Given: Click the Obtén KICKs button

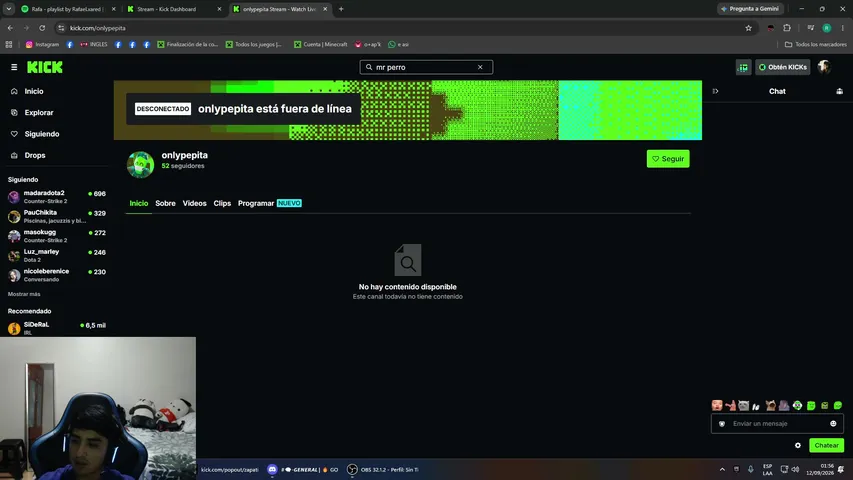Looking at the screenshot, I should click(x=782, y=67).
